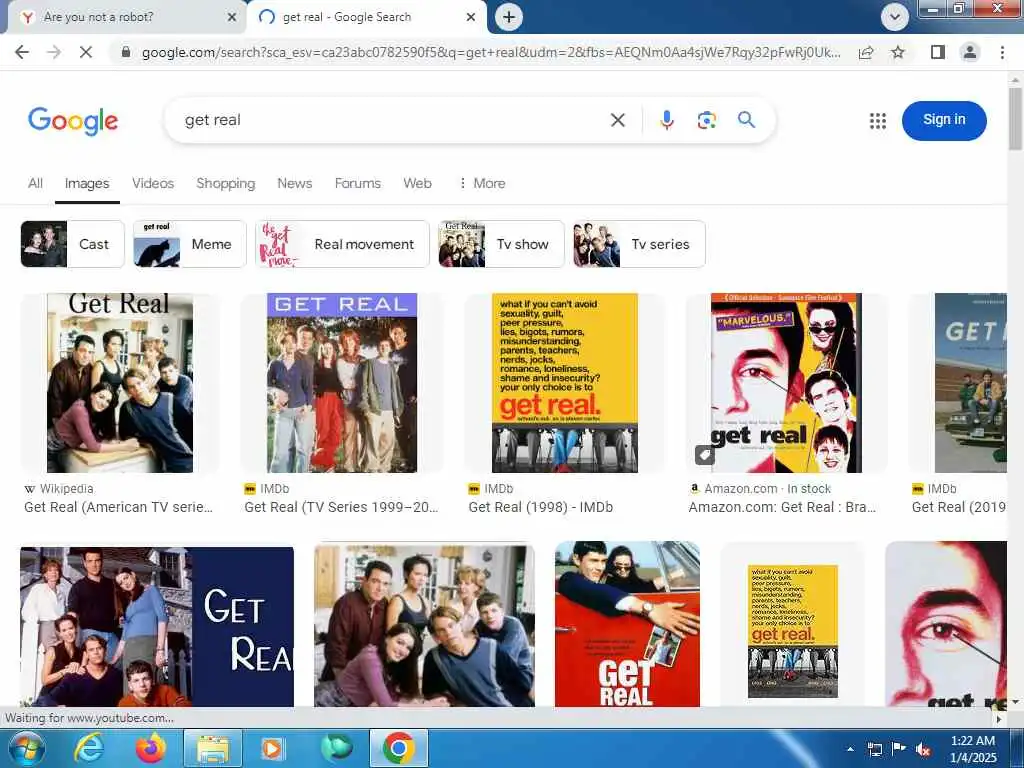The image size is (1024, 768).
Task: Click into the 'get real' search field
Action: (x=392, y=120)
